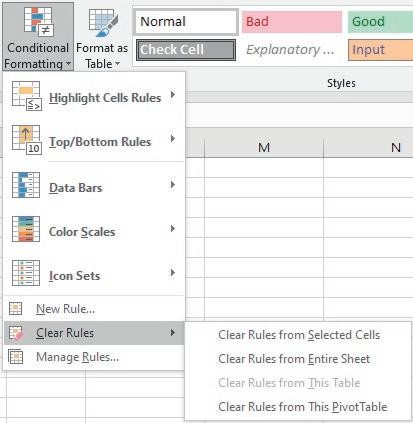Expand the Highlight Cells Rules submenu arrow
Image resolution: width=413 pixels, height=423 pixels.
click(173, 95)
